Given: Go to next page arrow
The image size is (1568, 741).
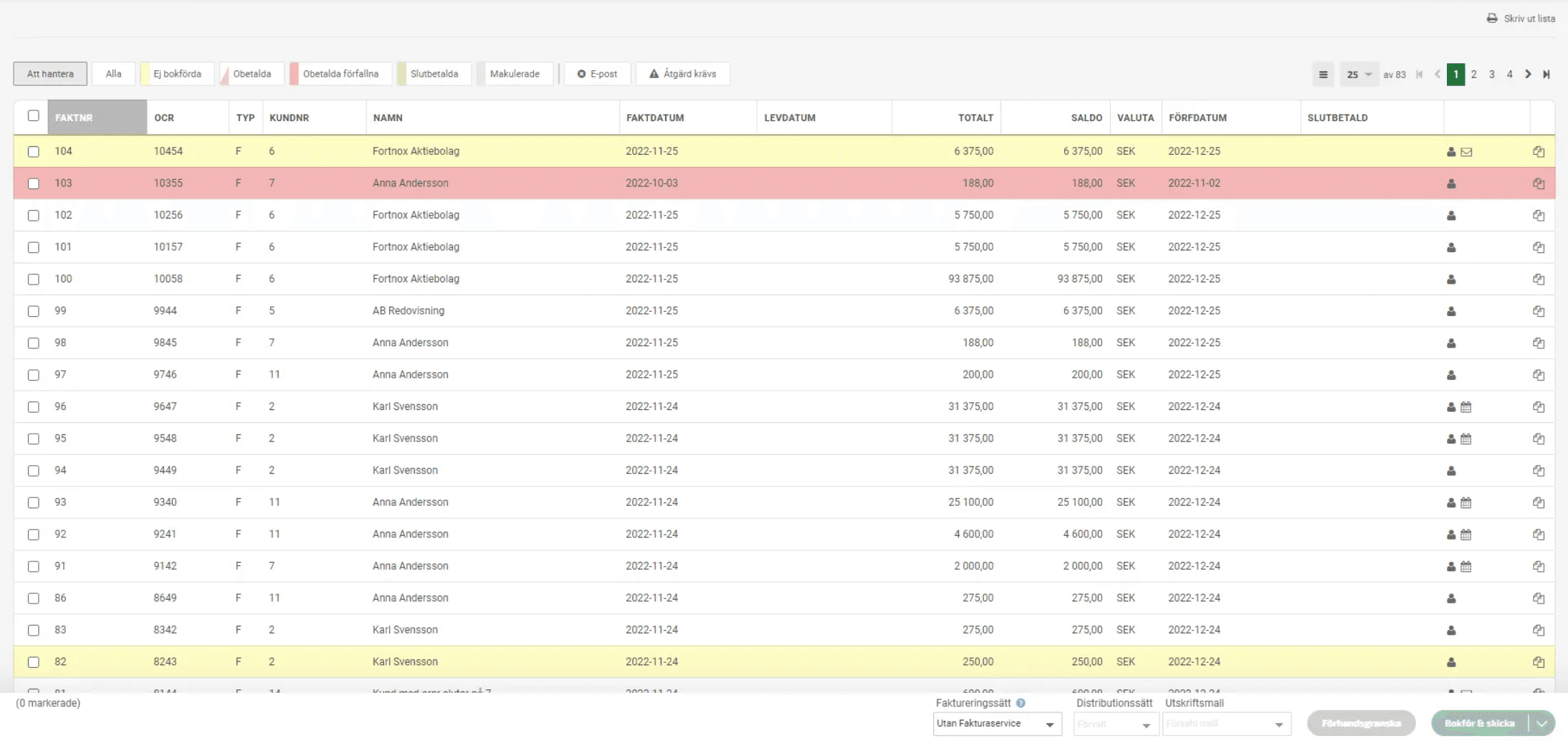Looking at the screenshot, I should pyautogui.click(x=1528, y=75).
